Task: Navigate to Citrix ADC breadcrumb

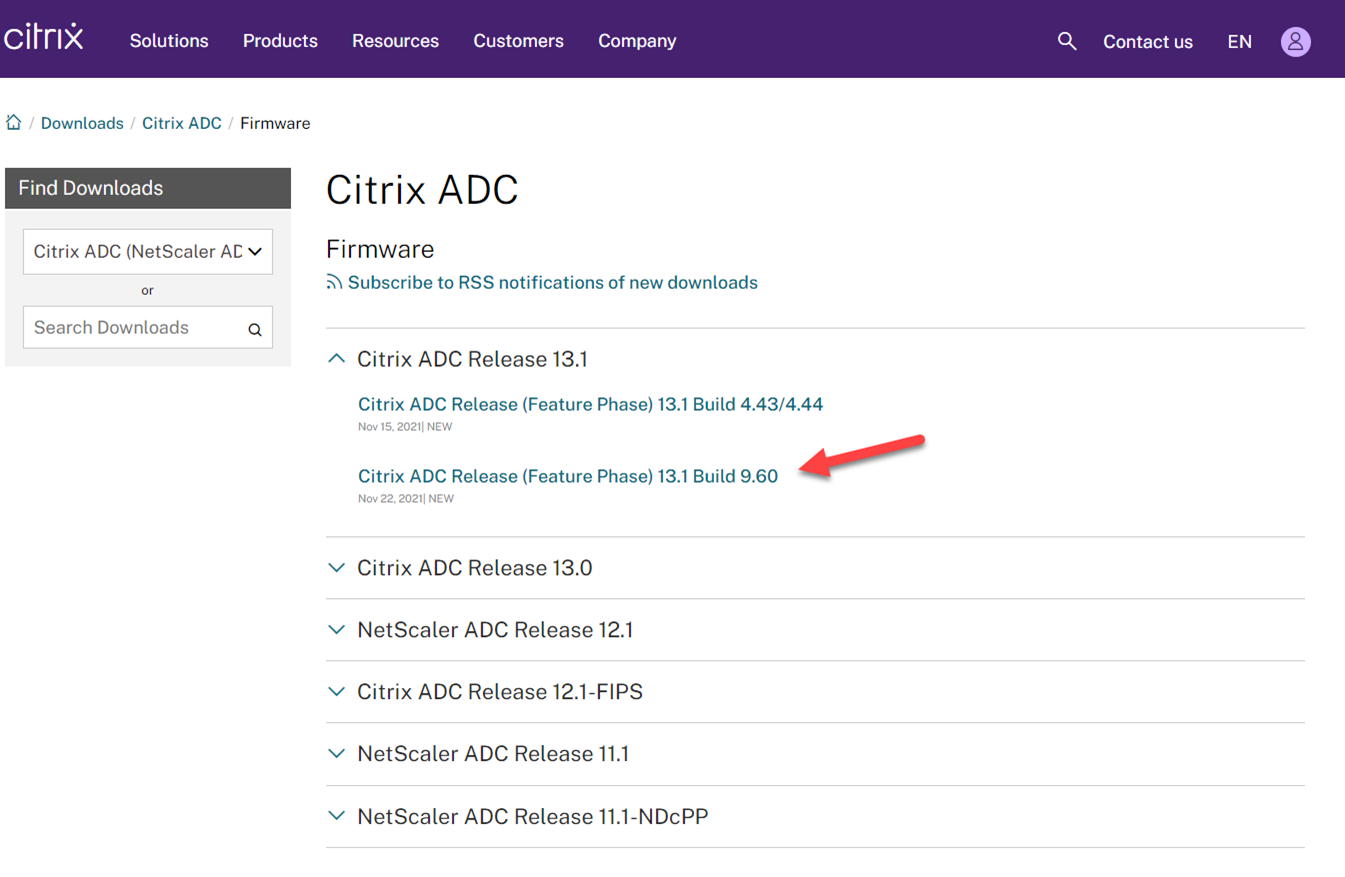Action: 182,123
